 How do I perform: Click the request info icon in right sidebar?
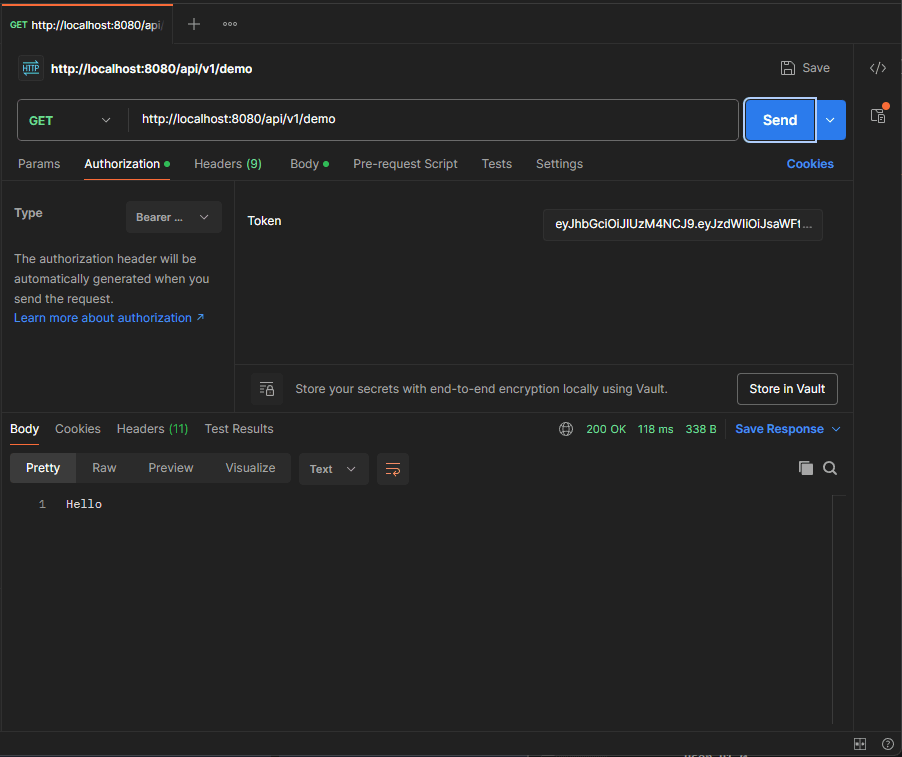coord(877,115)
